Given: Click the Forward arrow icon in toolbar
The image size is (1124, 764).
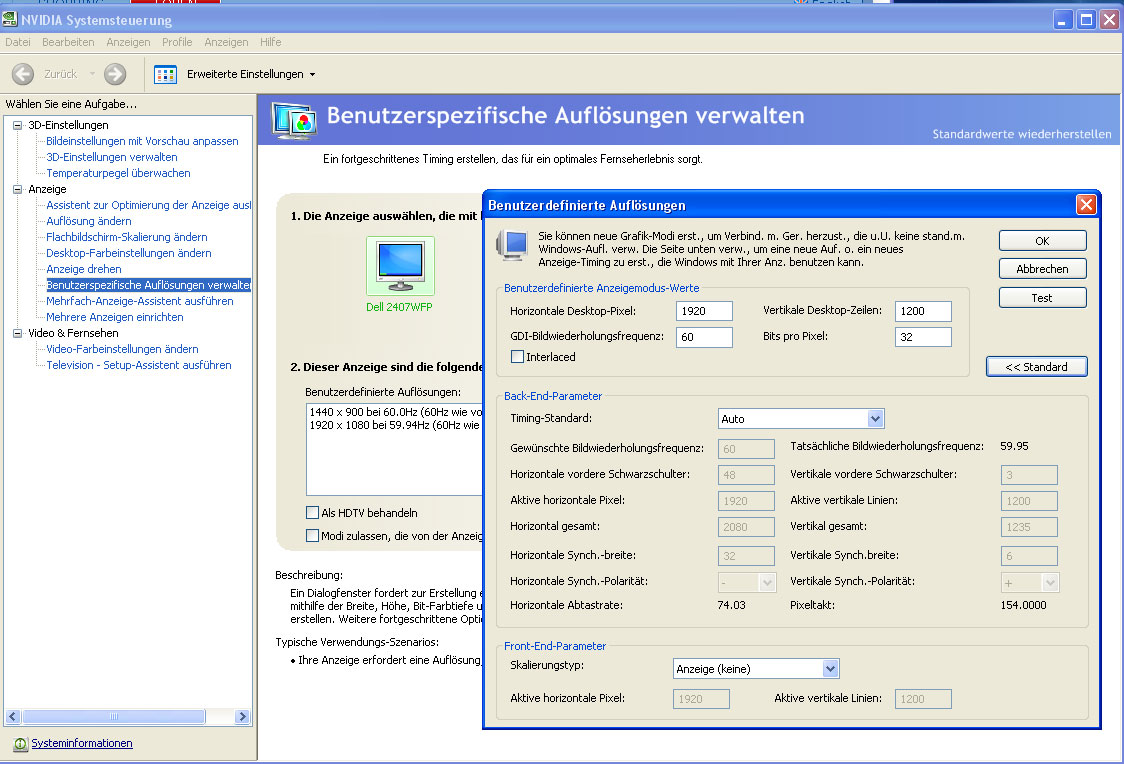Looking at the screenshot, I should (115, 74).
